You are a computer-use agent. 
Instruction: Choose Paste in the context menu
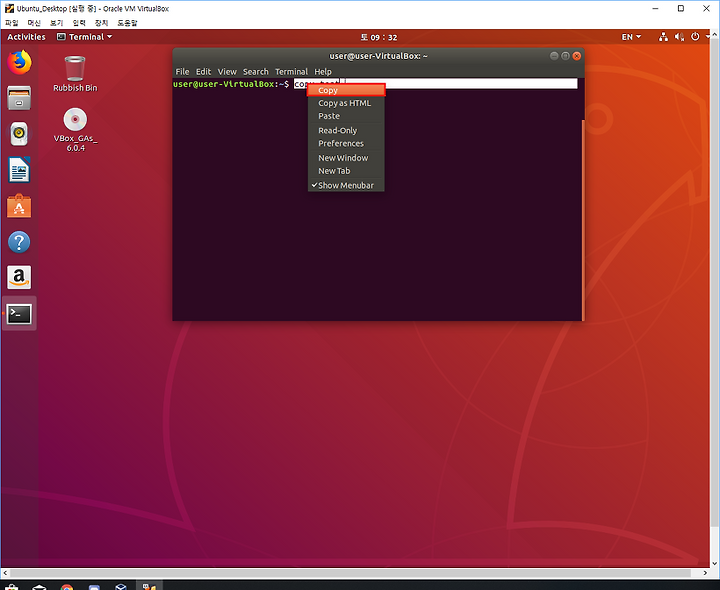(x=346, y=116)
